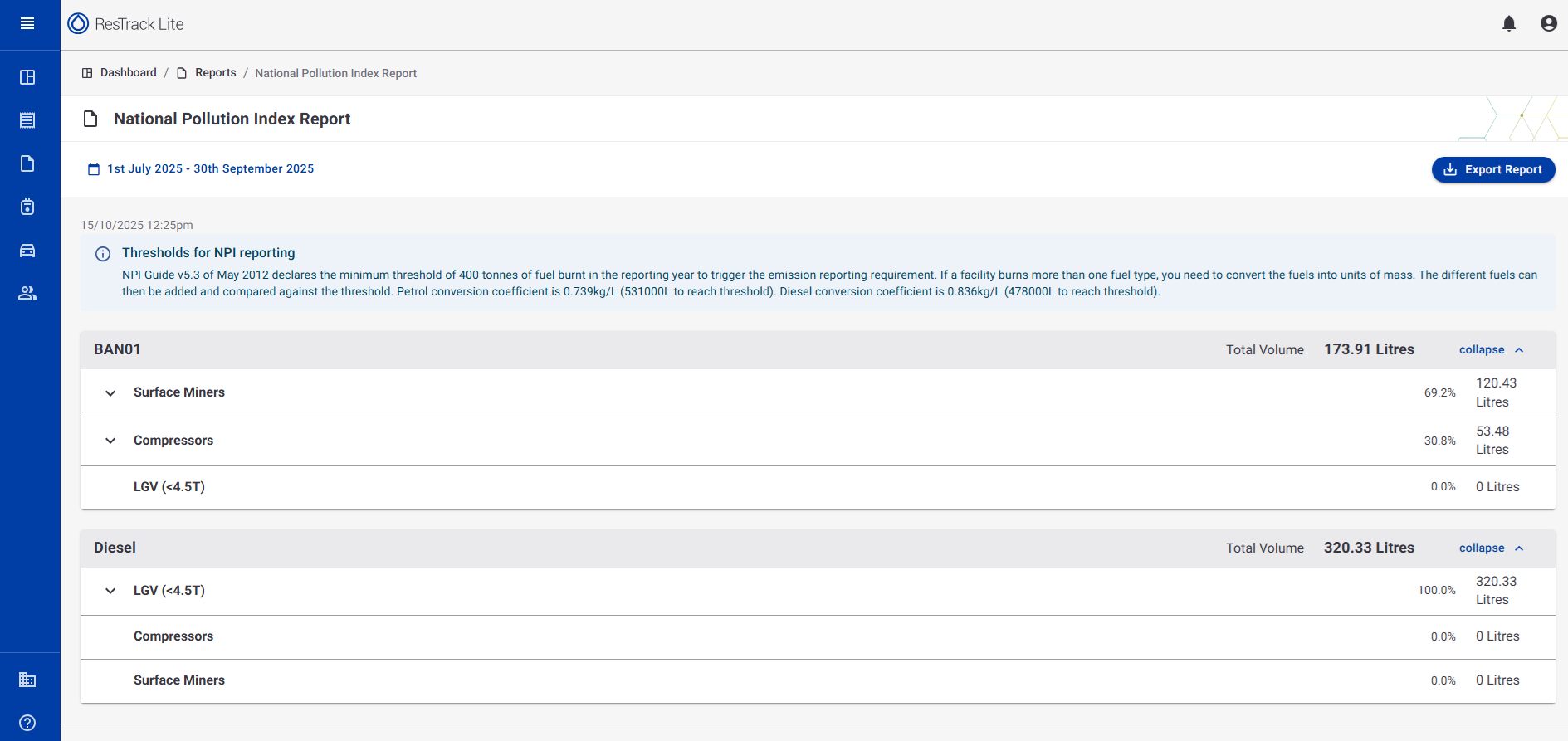Image resolution: width=1568 pixels, height=741 pixels.
Task: Click the info icon in Thresholds notice
Action: tap(103, 254)
